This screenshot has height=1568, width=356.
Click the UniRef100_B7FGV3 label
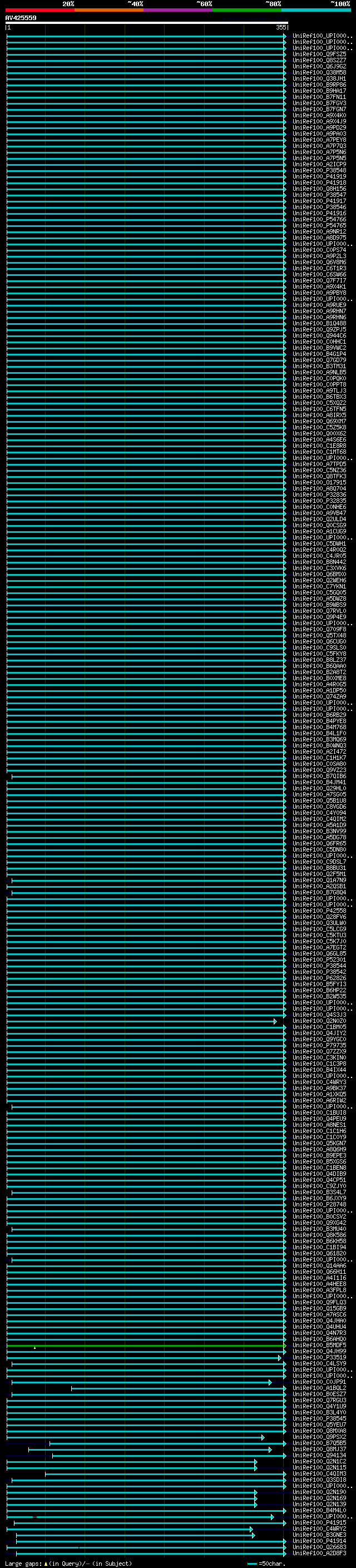(319, 103)
